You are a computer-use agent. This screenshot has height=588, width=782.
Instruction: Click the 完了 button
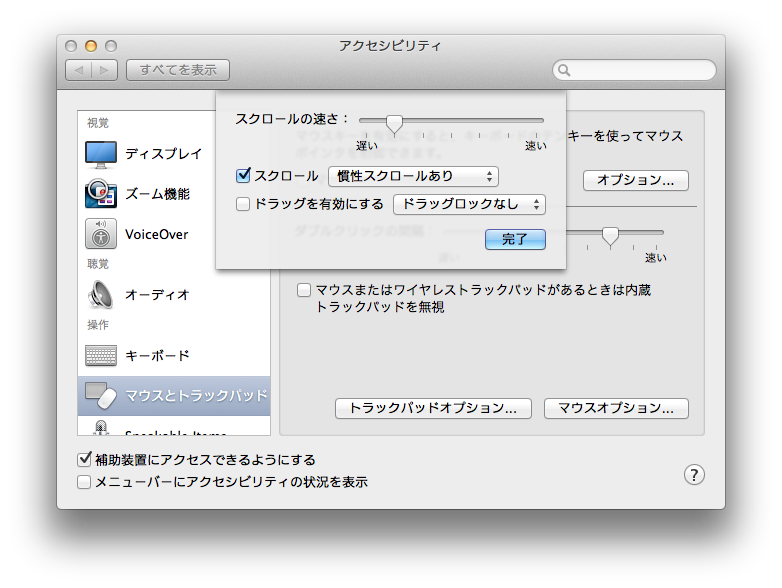[515, 239]
